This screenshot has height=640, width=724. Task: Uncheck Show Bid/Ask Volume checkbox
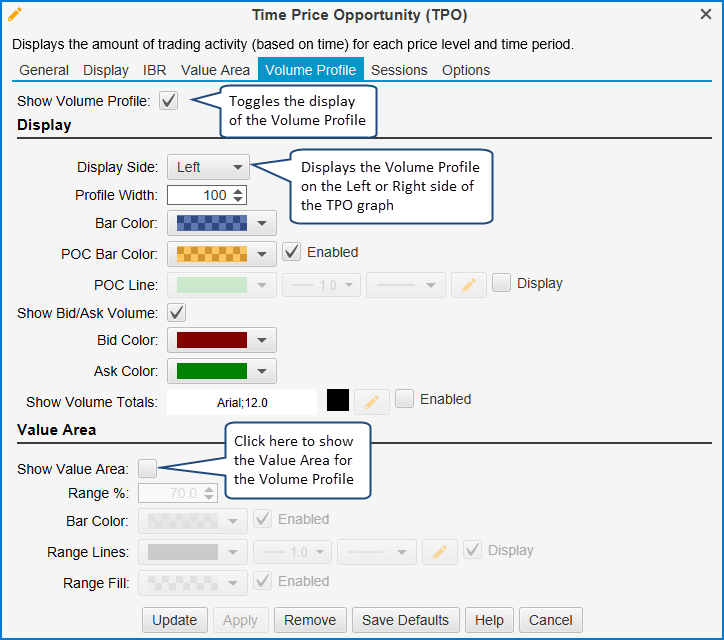[177, 313]
